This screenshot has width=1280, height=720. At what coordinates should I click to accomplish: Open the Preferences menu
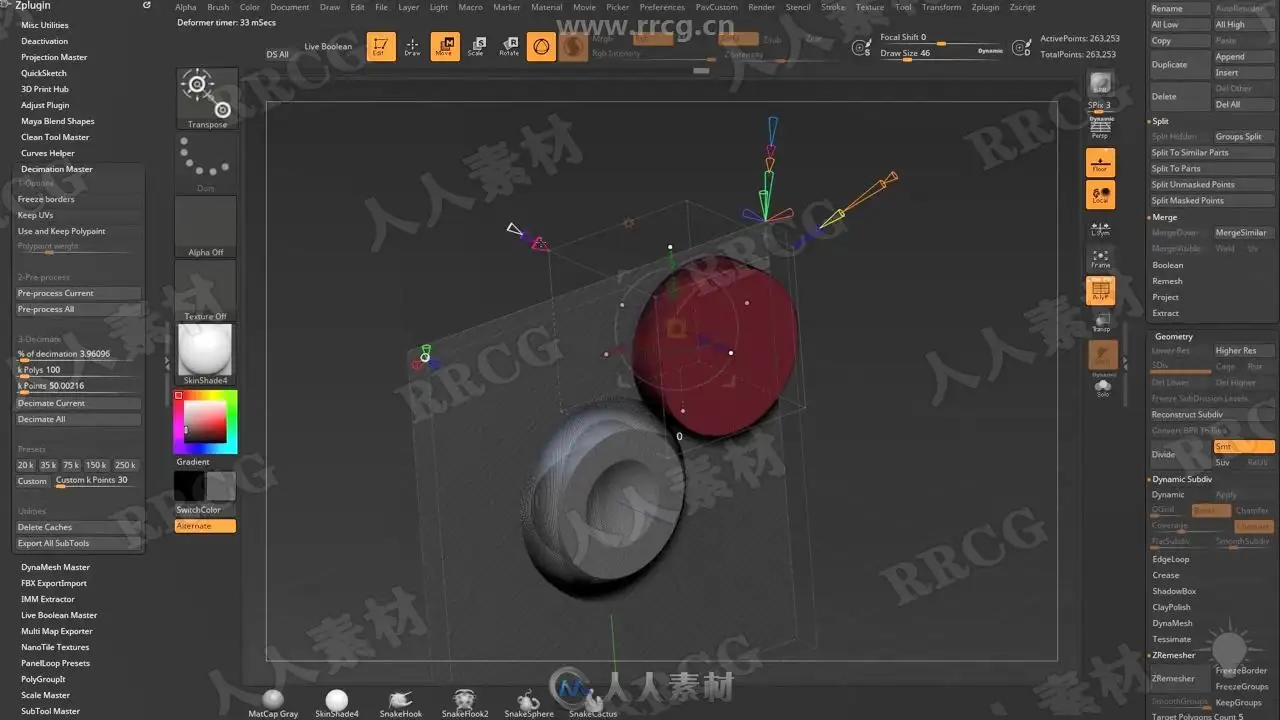click(662, 7)
